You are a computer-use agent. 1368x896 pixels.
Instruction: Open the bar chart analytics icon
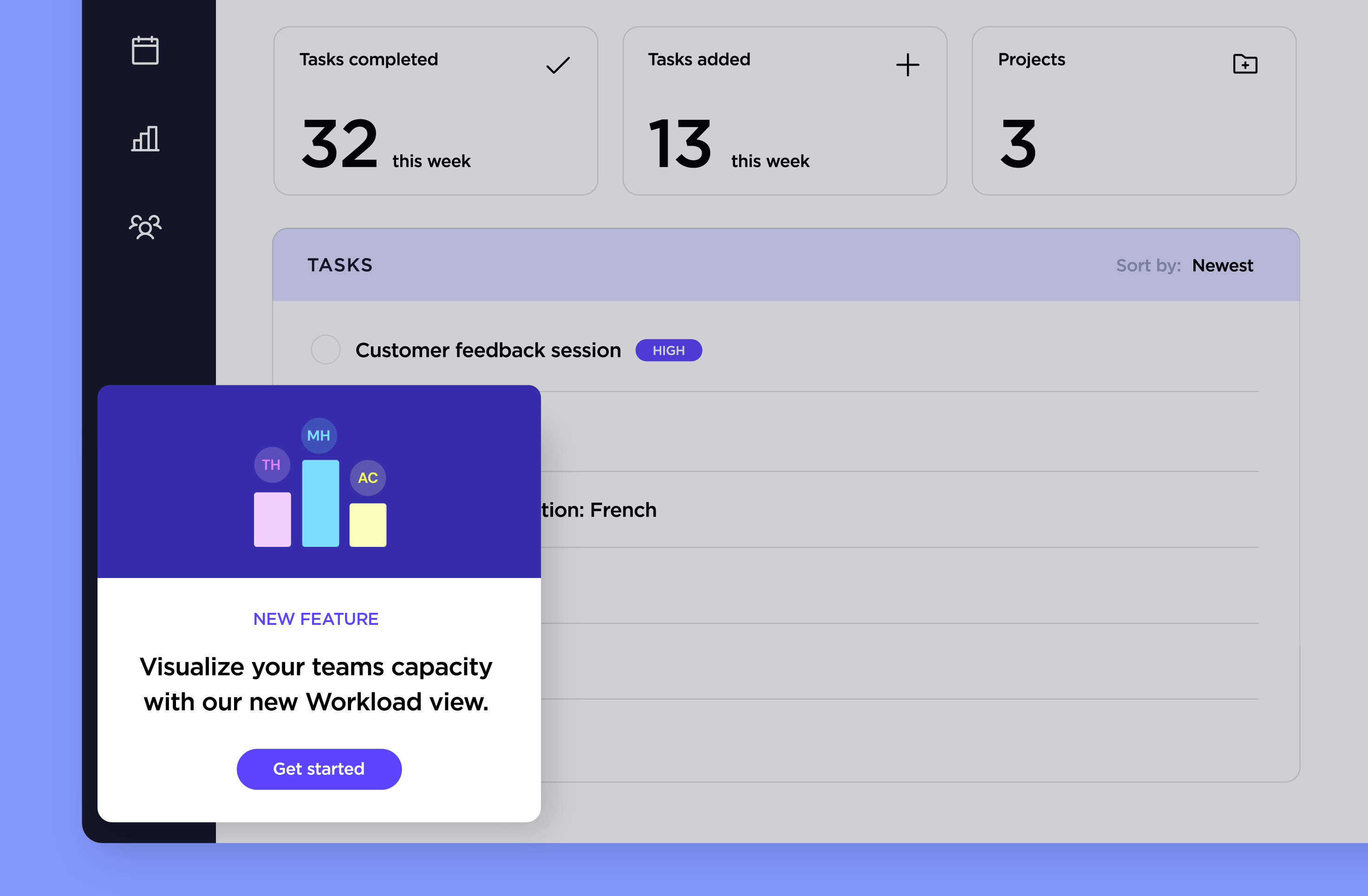pyautogui.click(x=145, y=138)
